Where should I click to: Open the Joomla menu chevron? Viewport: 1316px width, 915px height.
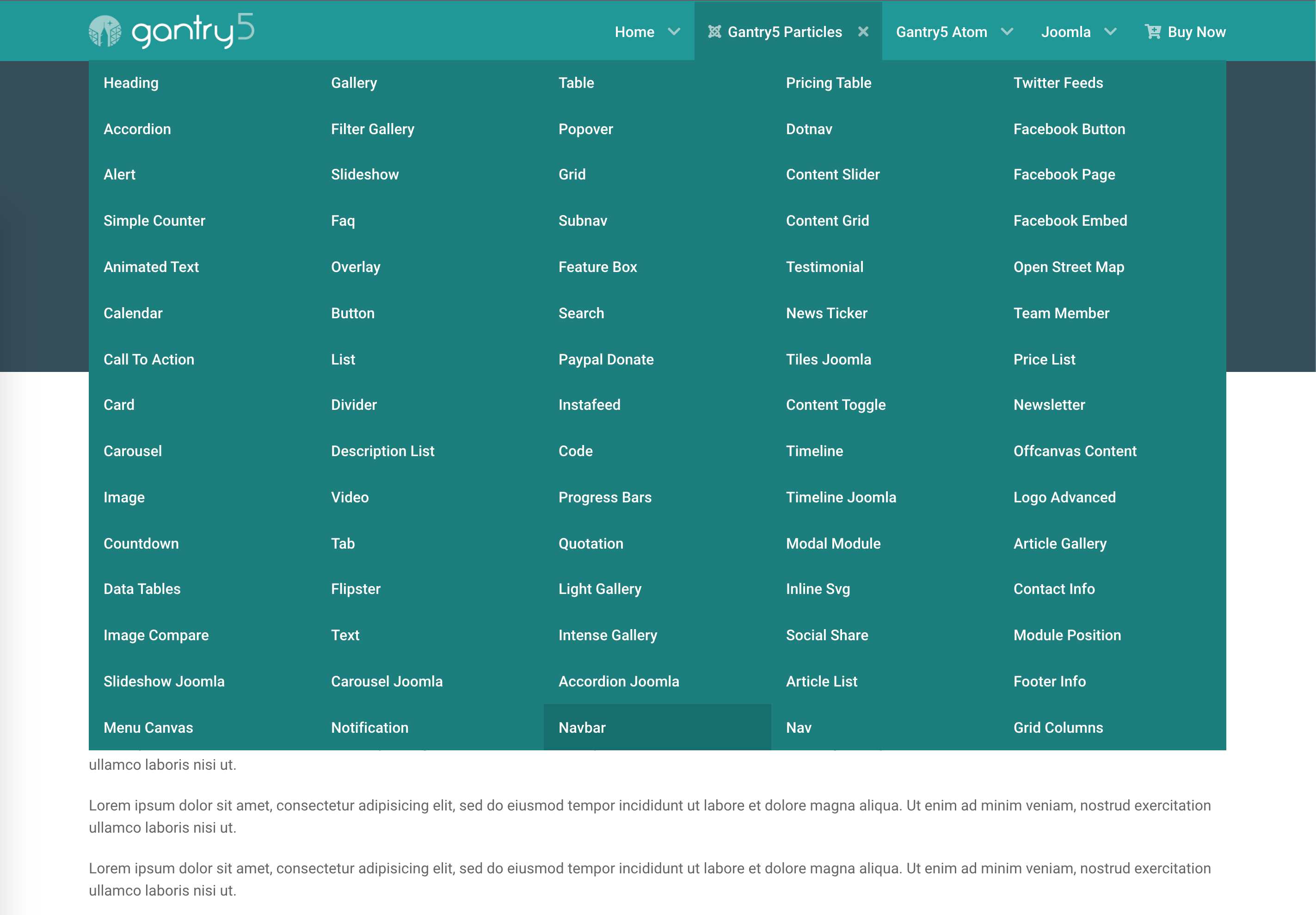[1110, 31]
